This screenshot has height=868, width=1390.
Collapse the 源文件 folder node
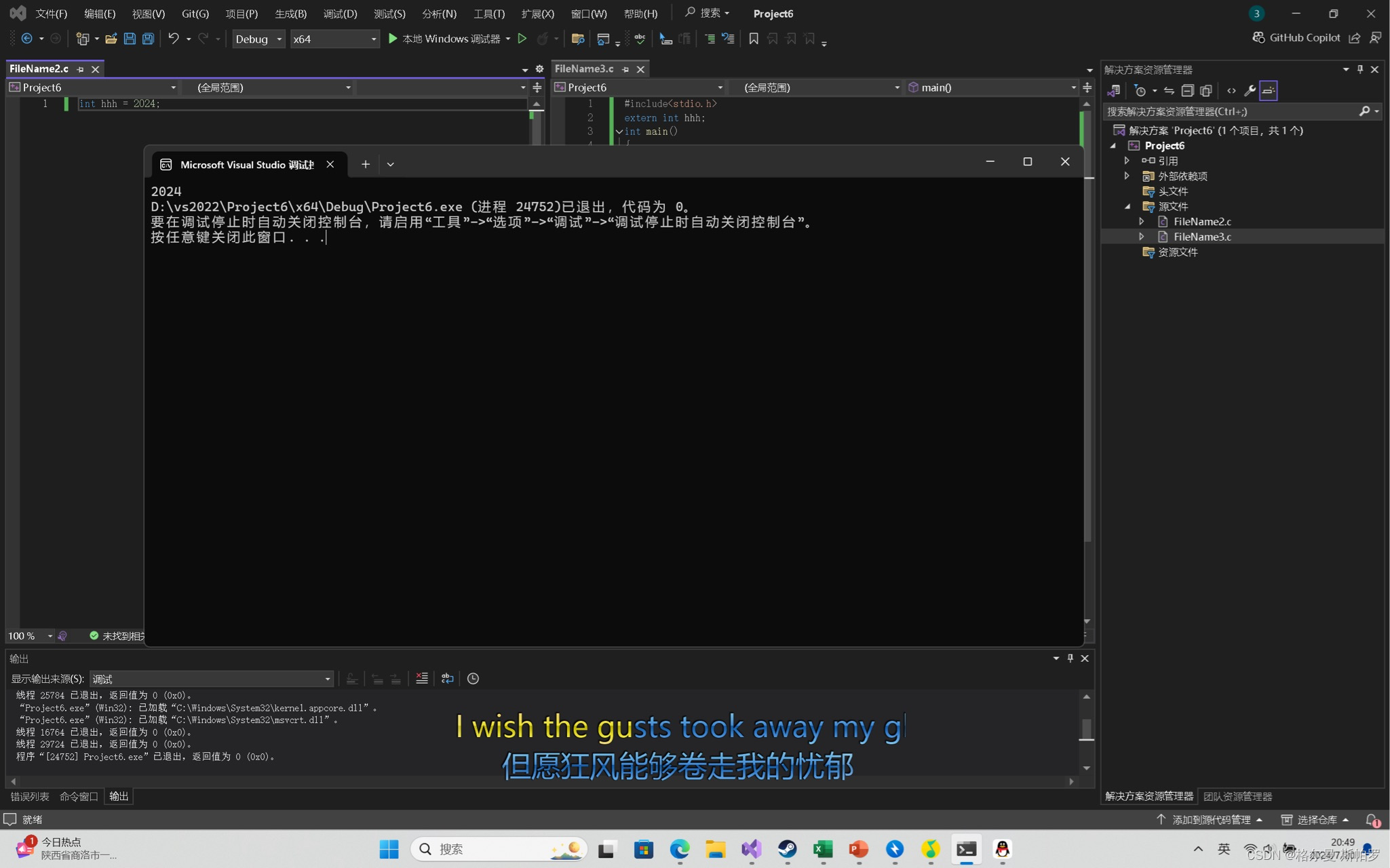point(1127,206)
